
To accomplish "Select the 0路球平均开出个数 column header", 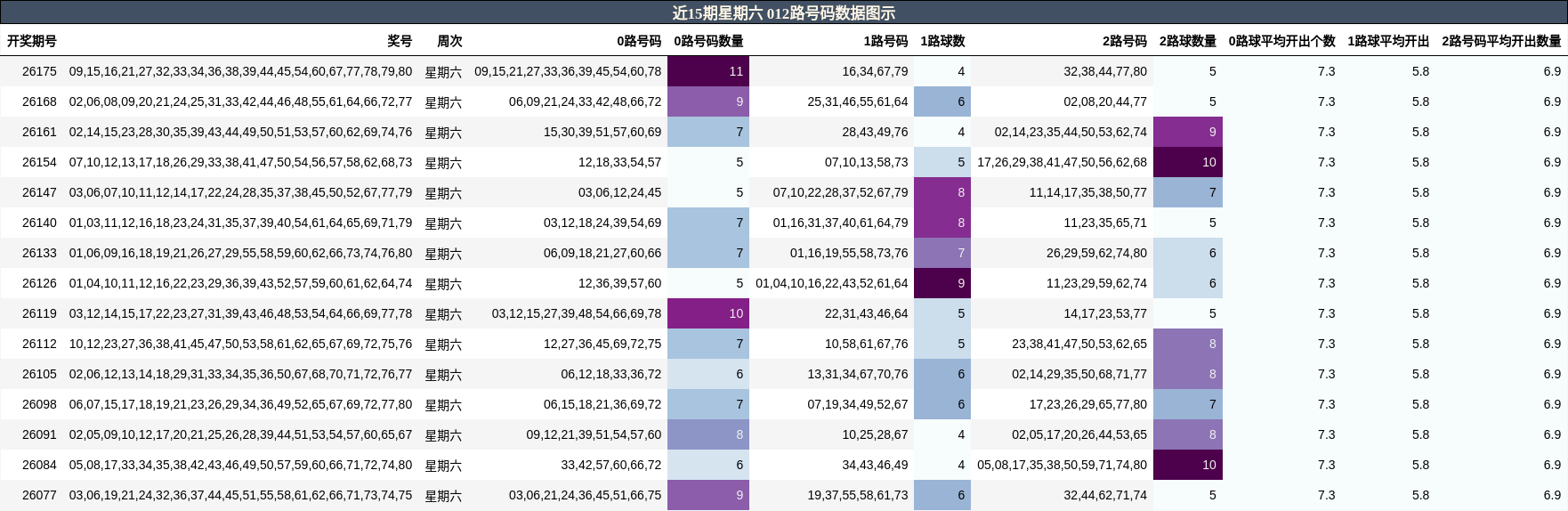I will (1282, 41).
